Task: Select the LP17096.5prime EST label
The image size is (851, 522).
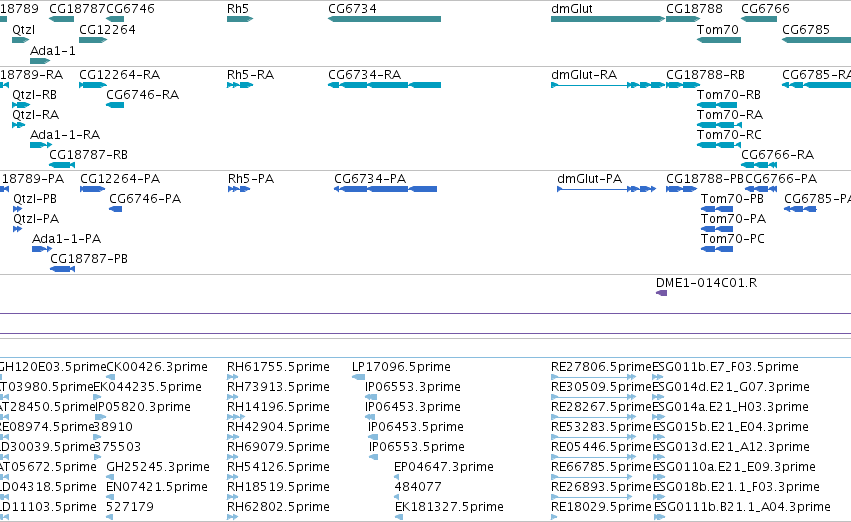Action: click(x=401, y=367)
